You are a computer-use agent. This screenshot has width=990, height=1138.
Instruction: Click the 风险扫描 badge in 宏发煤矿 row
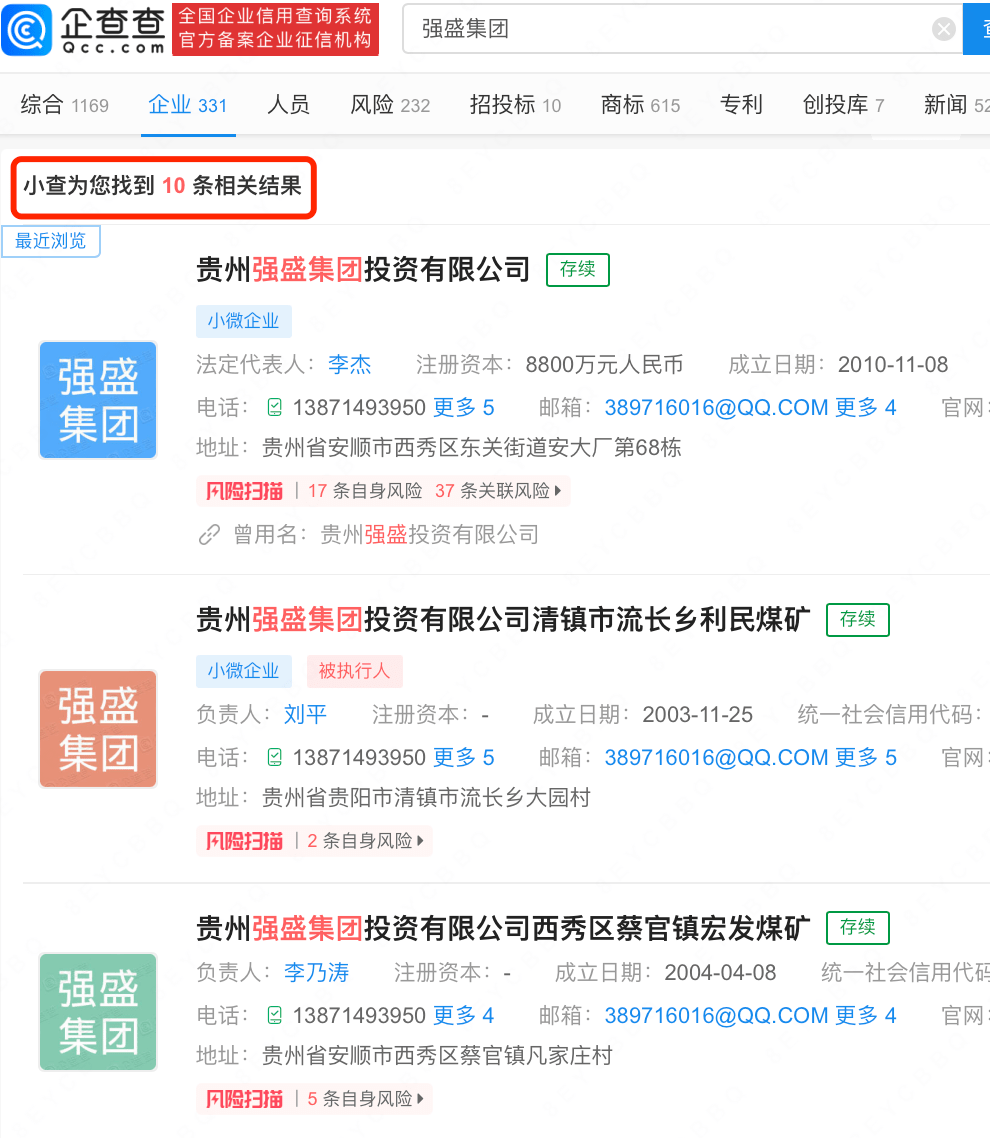point(245,1099)
